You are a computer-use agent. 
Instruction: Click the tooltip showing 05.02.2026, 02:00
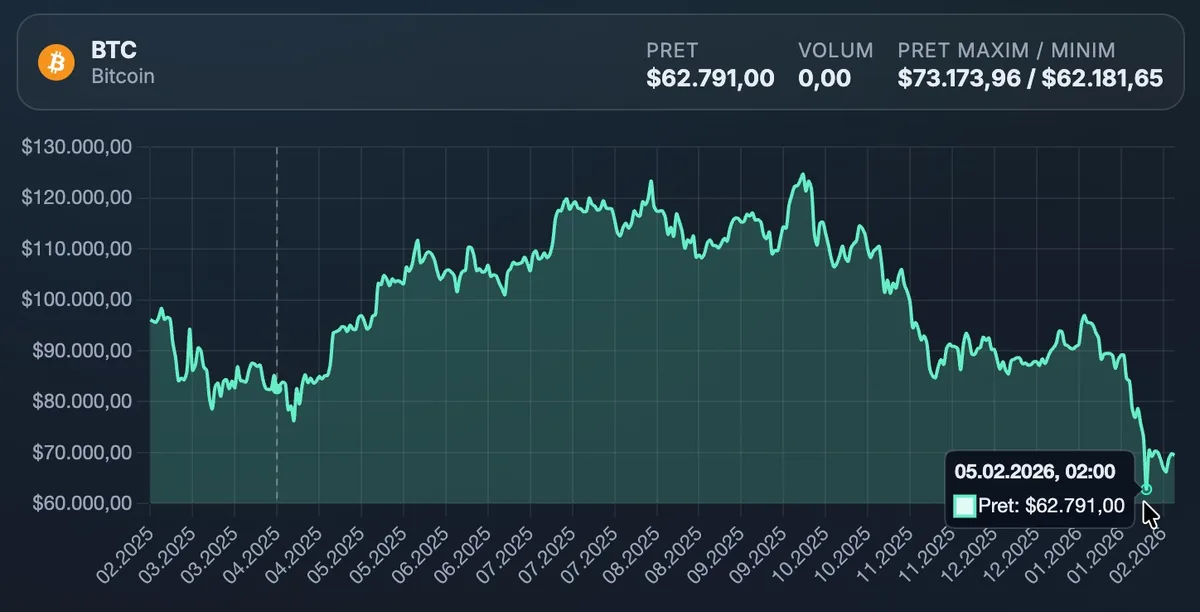(1037, 470)
